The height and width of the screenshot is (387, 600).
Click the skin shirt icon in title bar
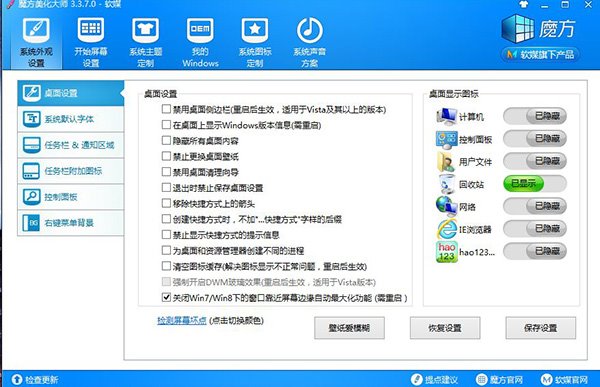(523, 5)
